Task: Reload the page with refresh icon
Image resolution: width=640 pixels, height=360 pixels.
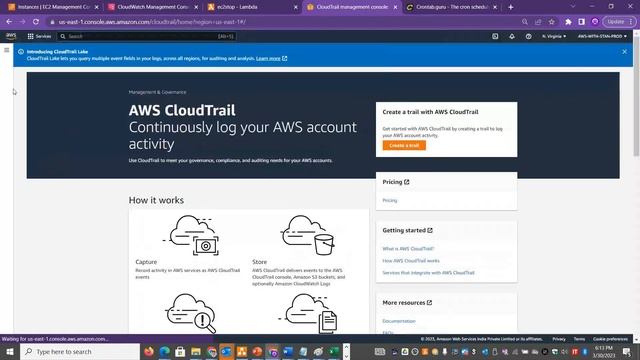Action: pos(36,22)
